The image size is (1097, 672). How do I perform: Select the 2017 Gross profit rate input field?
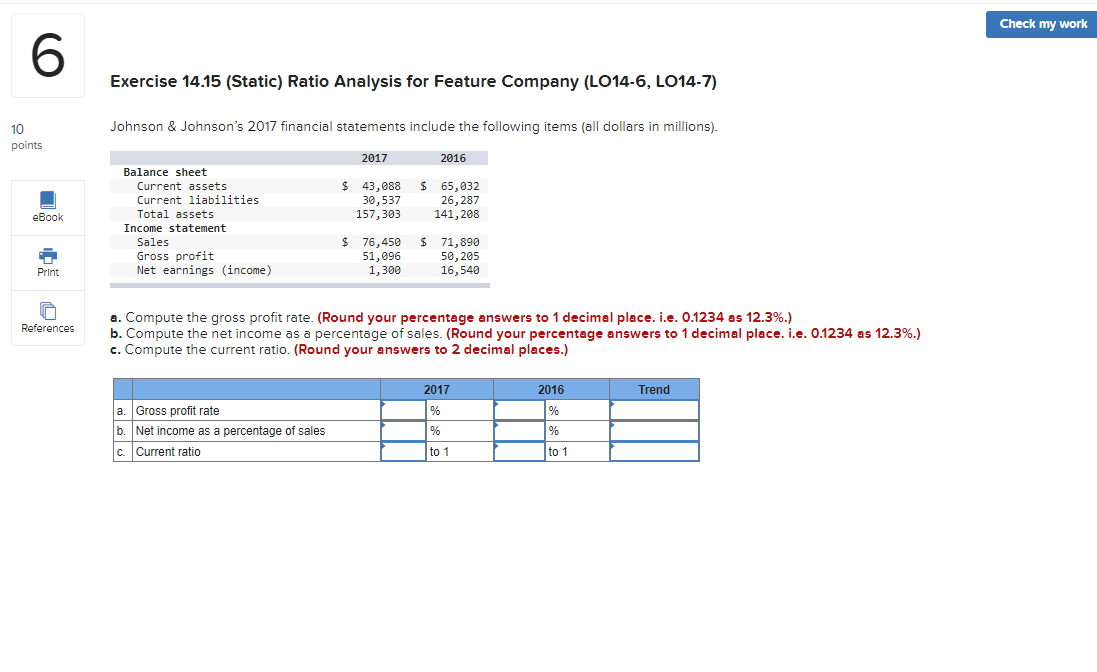405,410
